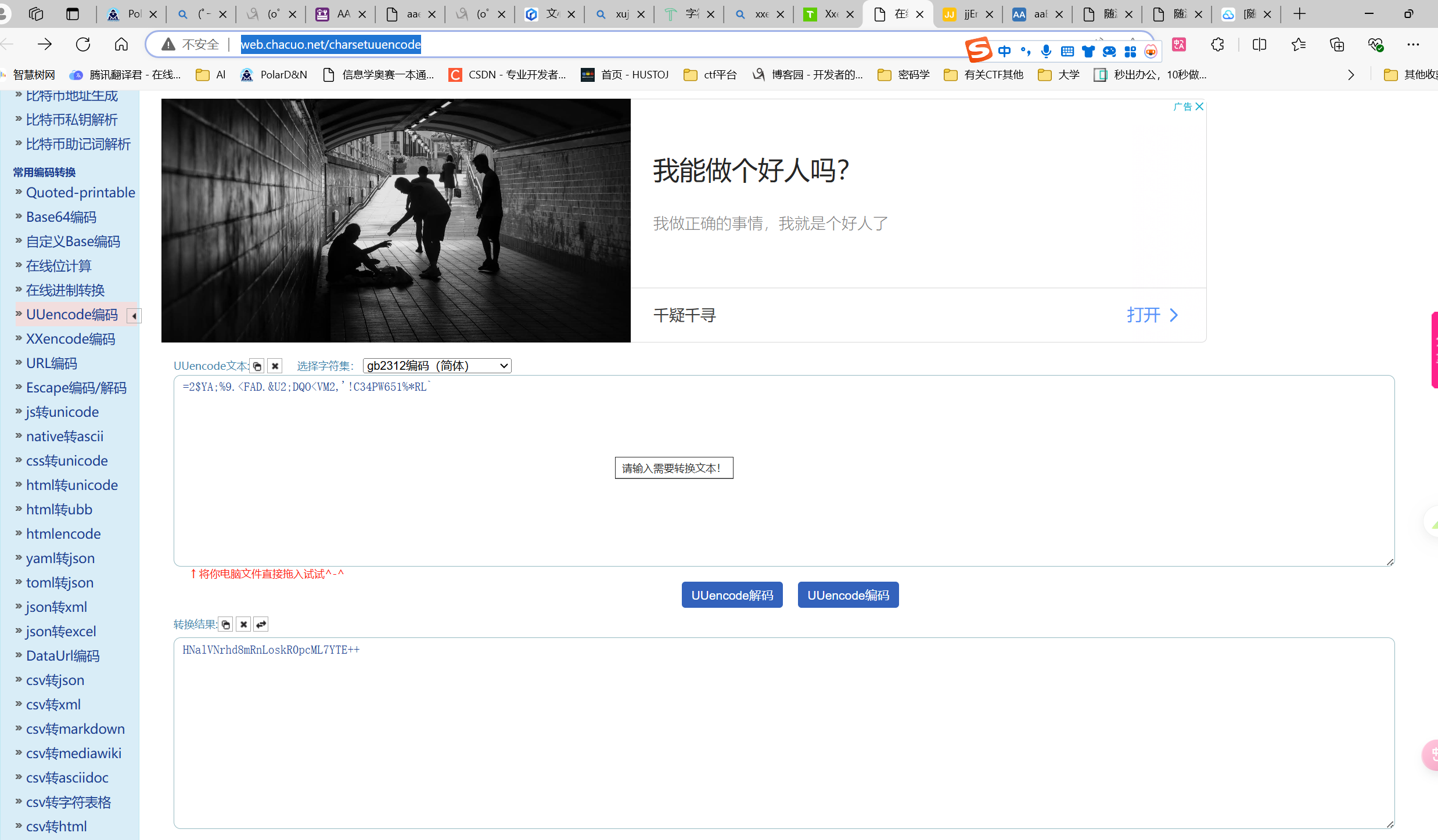Copy the UUencode input text via copy icon
The width and height of the screenshot is (1438, 840).
[257, 366]
